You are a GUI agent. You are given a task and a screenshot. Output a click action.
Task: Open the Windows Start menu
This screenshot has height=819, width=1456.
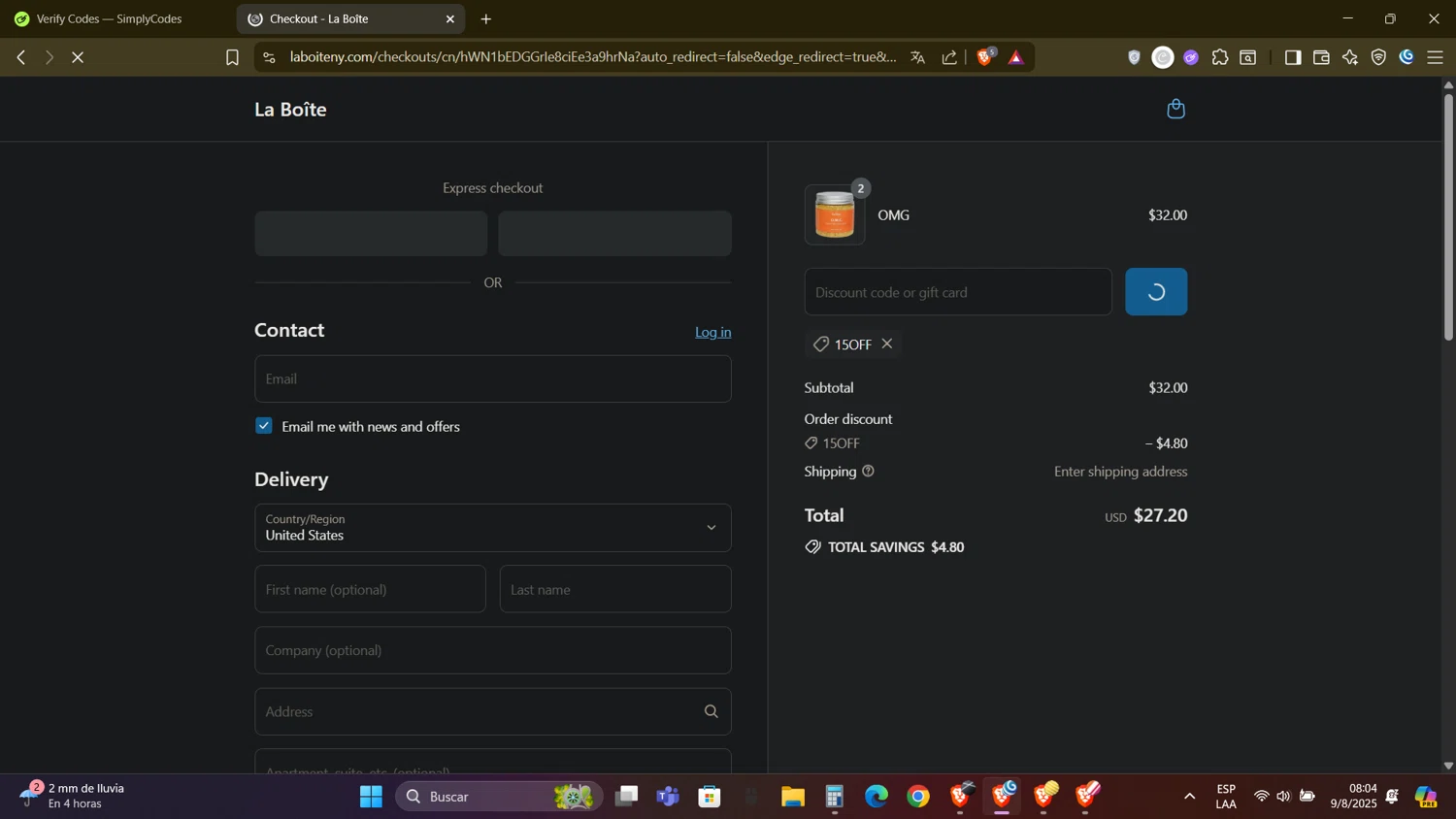coord(371,797)
